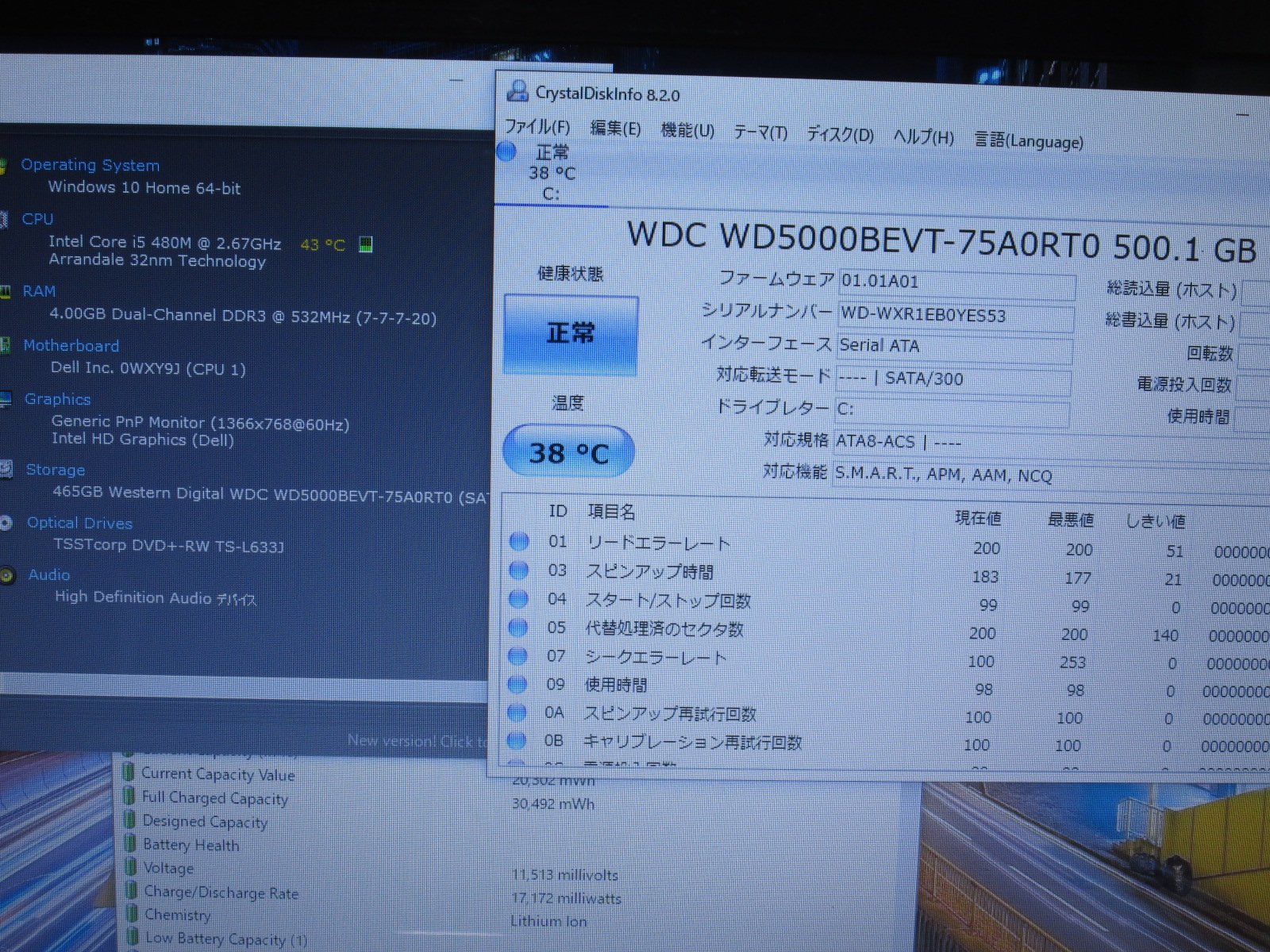Click the battery icon next to Battery Health
1270x952 pixels.
pyautogui.click(x=129, y=843)
